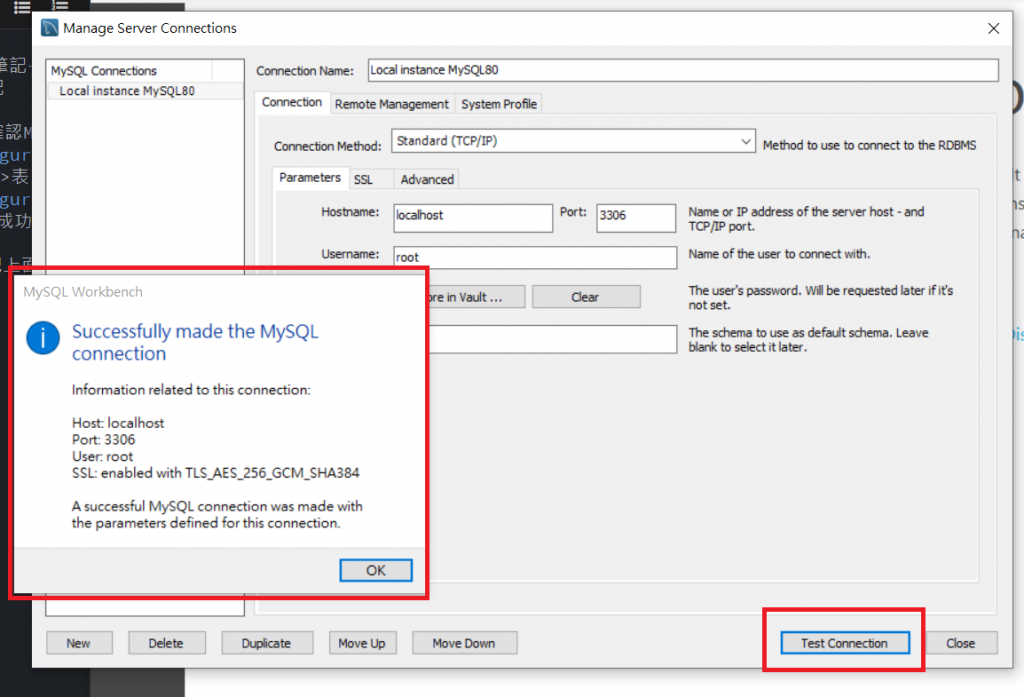The width and height of the screenshot is (1024, 697).
Task: Click the Move Up button
Action: [362, 643]
